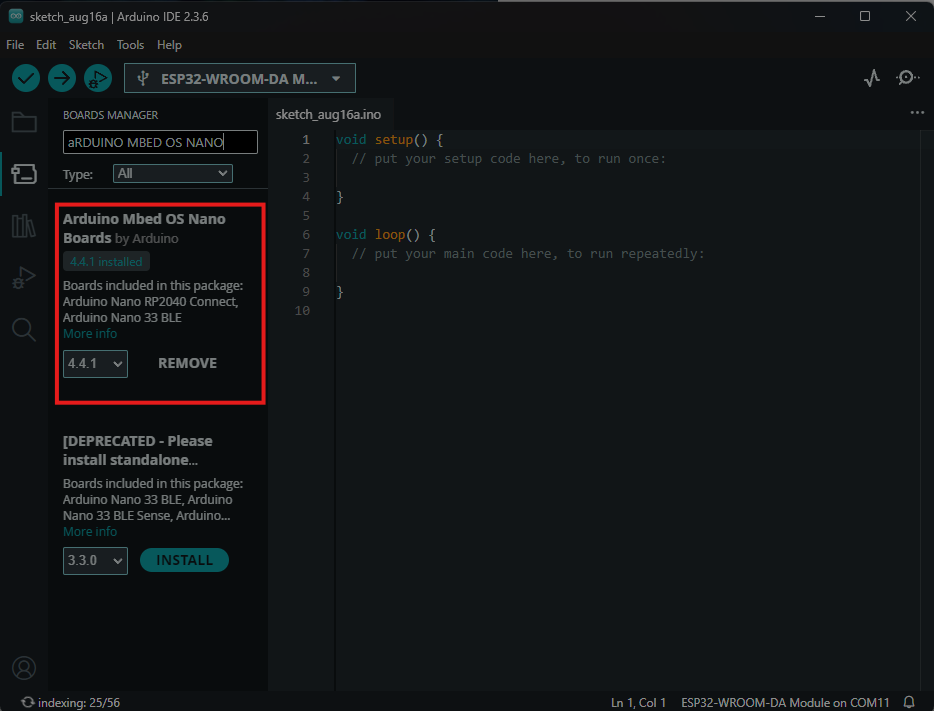
Task: Open the Library Manager sidebar icon
Action: 24,226
